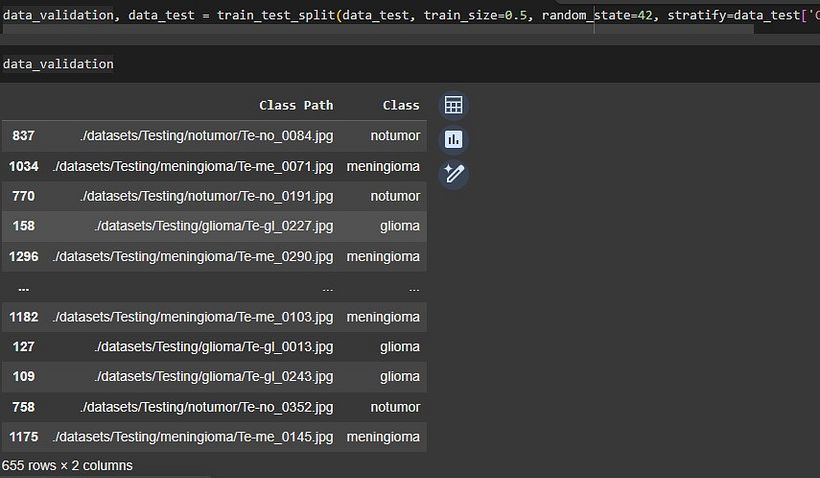Viewport: 820px width, 478px height.
Task: Click row index 1296
Action: [24, 257]
